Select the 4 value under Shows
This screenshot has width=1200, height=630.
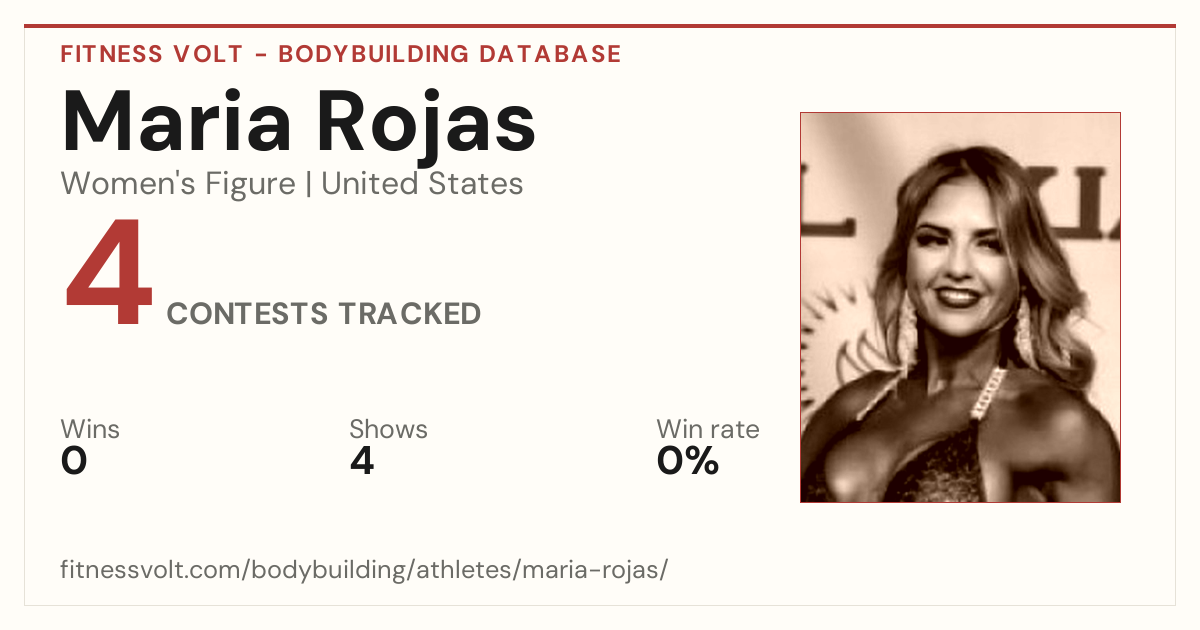362,461
